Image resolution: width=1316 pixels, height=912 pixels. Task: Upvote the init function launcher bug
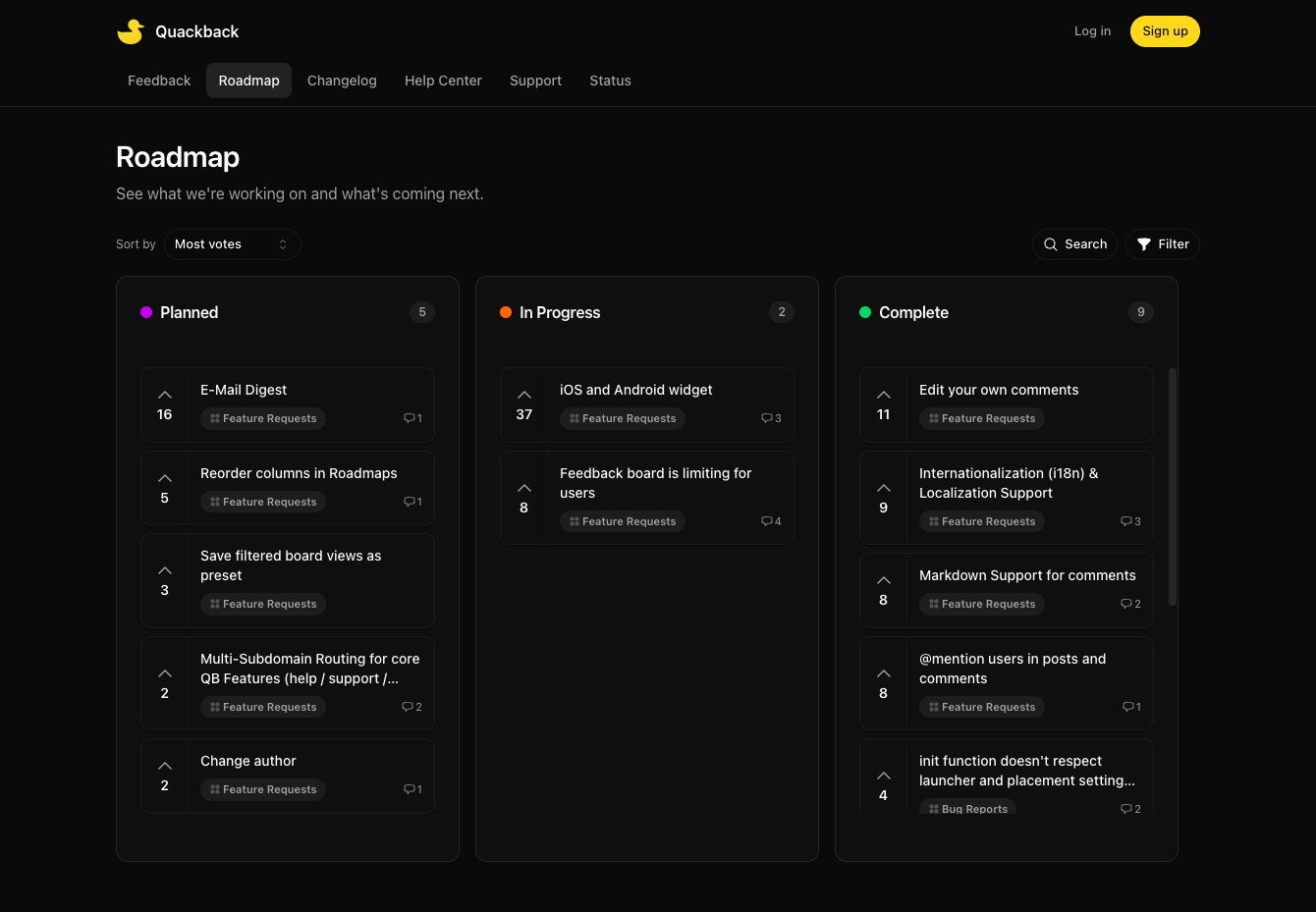pyautogui.click(x=884, y=784)
